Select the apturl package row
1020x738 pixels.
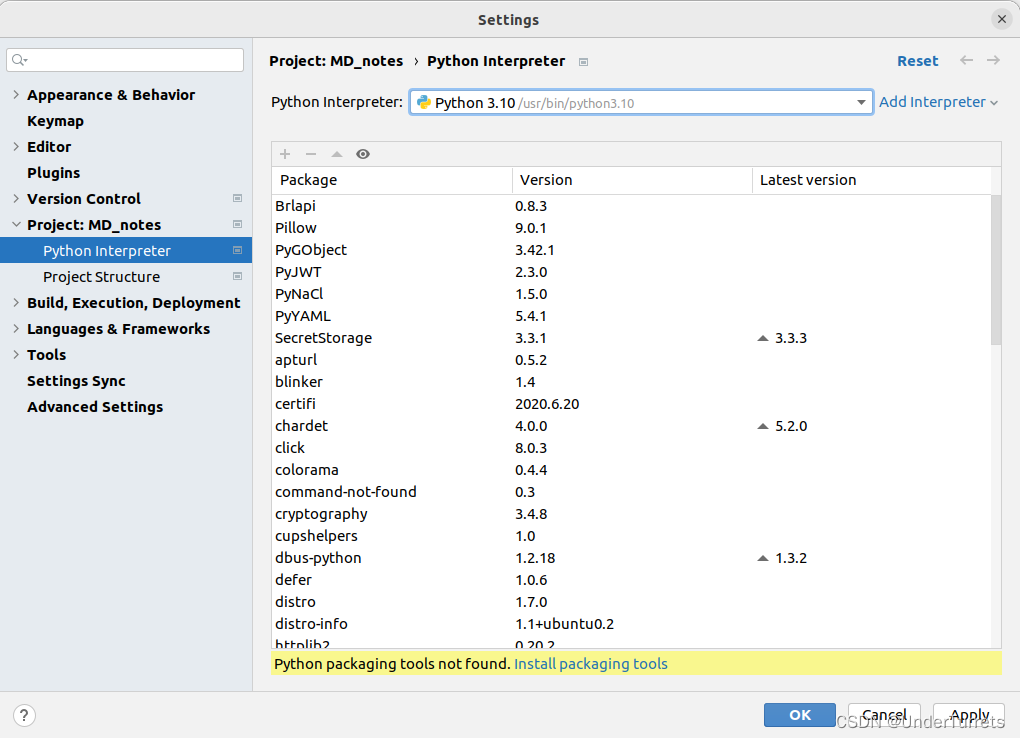click(632, 361)
